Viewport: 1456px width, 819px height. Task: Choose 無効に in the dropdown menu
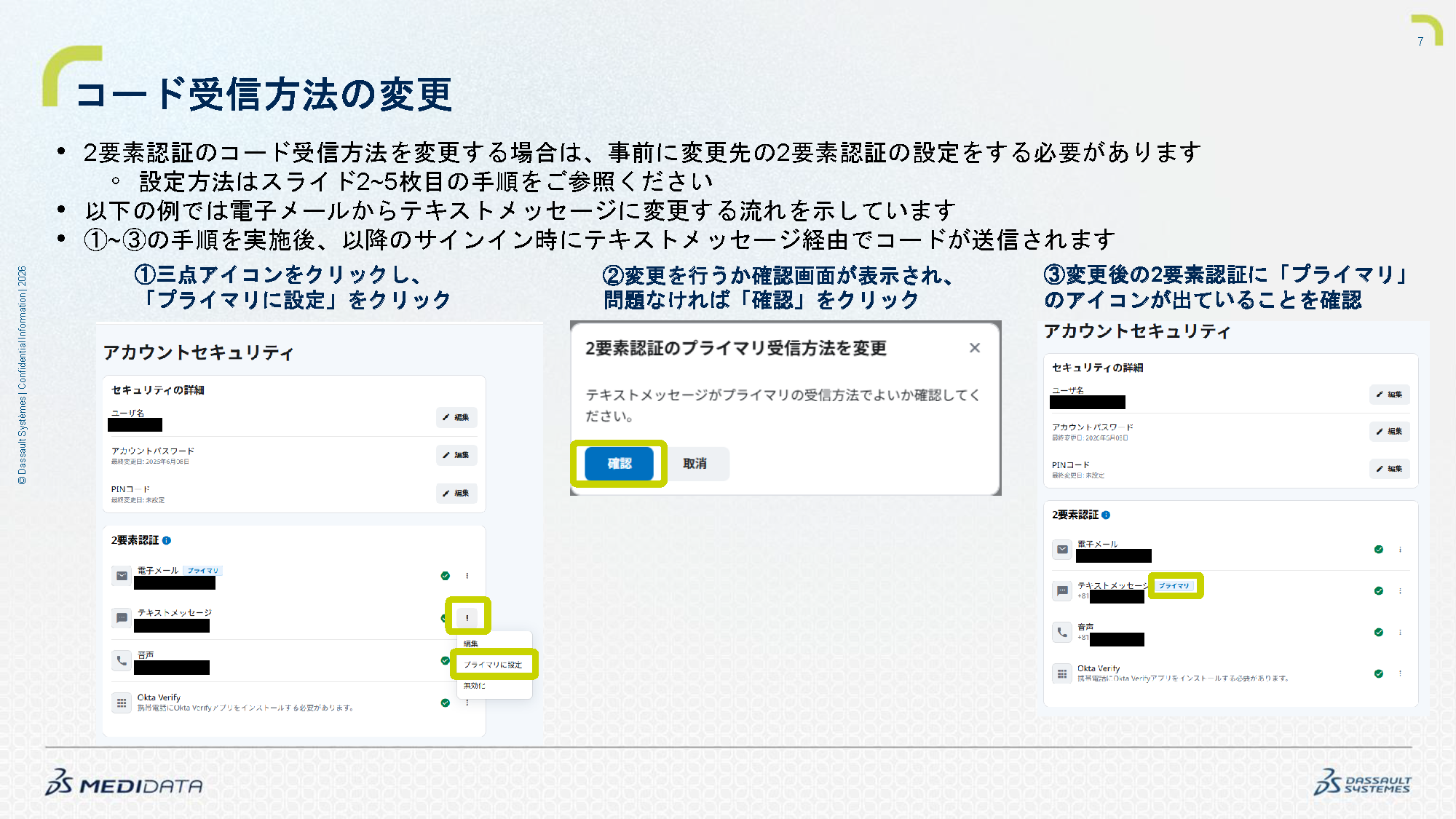click(474, 686)
